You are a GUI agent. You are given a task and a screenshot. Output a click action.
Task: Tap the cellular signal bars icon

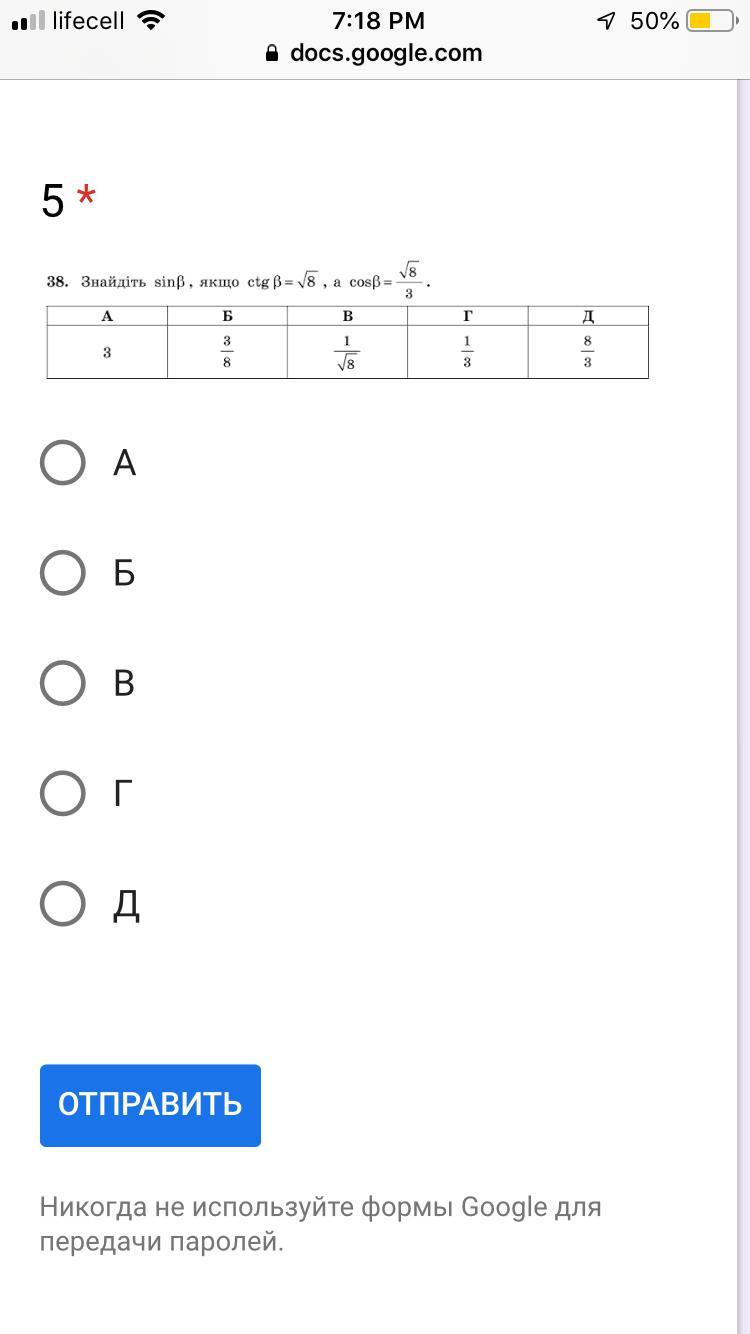28,21
